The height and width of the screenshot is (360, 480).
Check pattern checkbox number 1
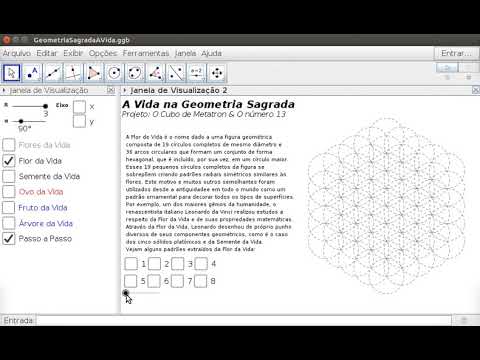pyautogui.click(x=131, y=264)
